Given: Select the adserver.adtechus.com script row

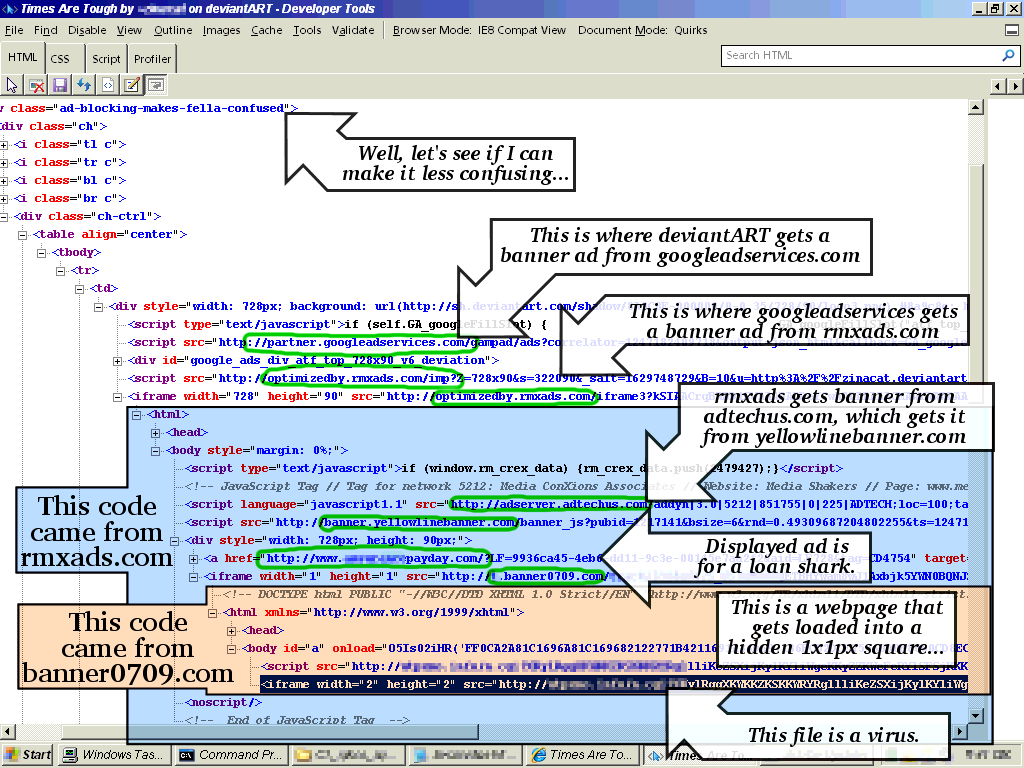Looking at the screenshot, I should pos(576,505).
